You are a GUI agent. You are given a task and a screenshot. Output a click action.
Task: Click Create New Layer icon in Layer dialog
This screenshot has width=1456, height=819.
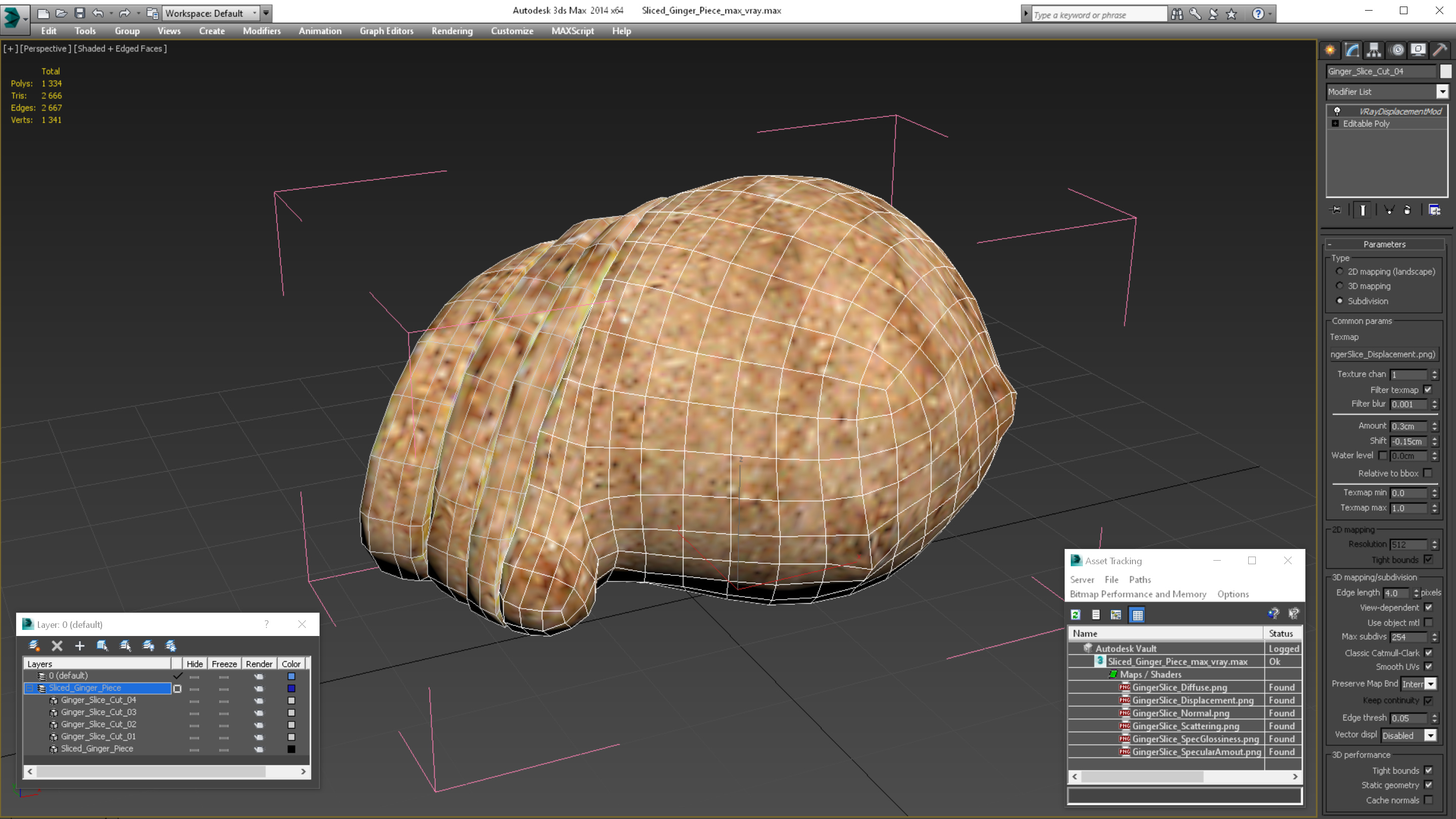click(34, 646)
